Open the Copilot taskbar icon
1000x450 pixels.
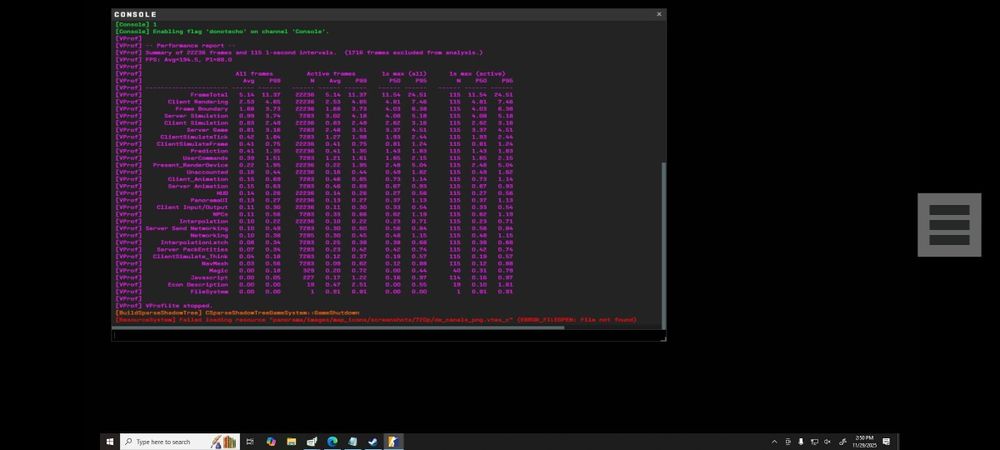[x=271, y=442]
